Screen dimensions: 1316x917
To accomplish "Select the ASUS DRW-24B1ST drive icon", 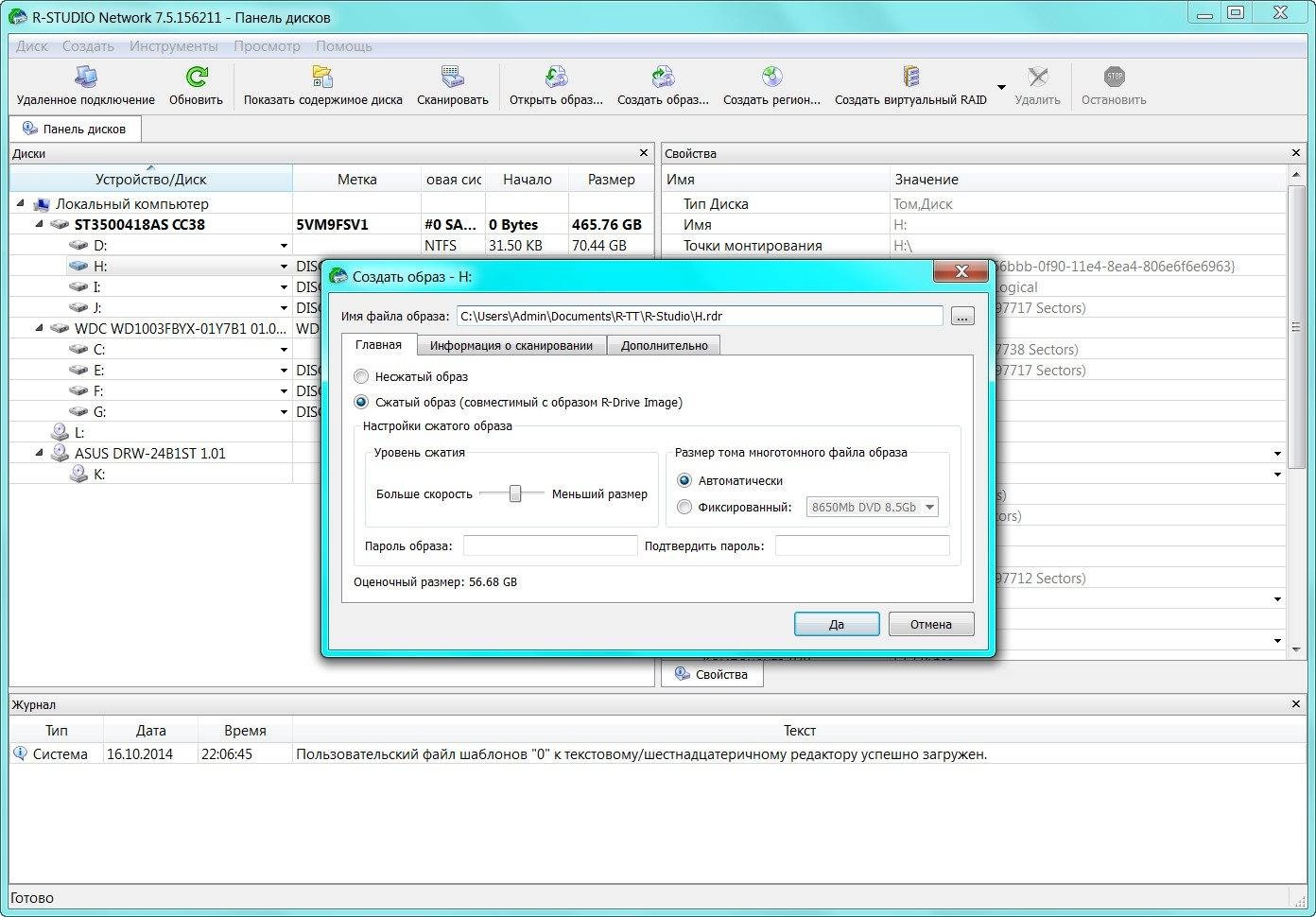I will point(60,453).
